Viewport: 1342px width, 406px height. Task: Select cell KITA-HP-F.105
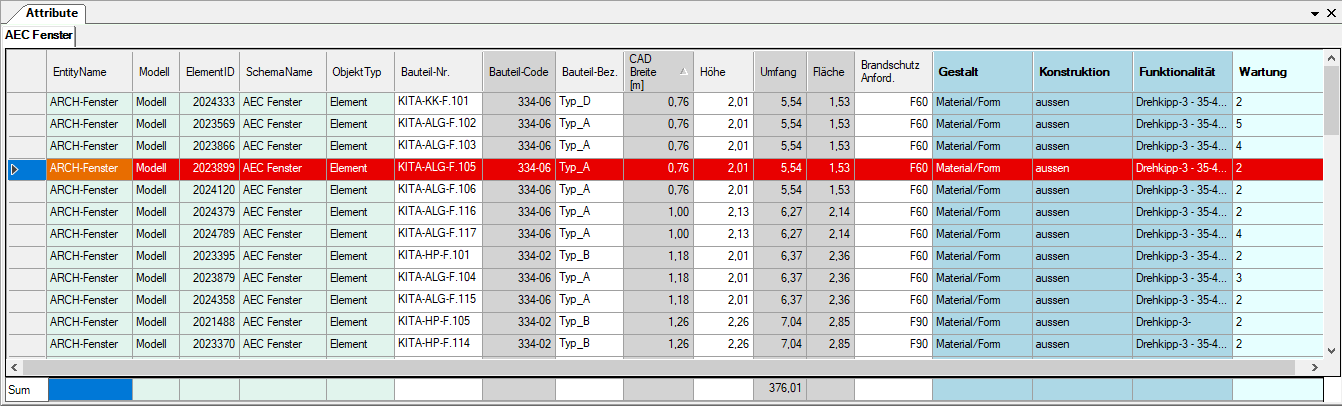pos(438,323)
